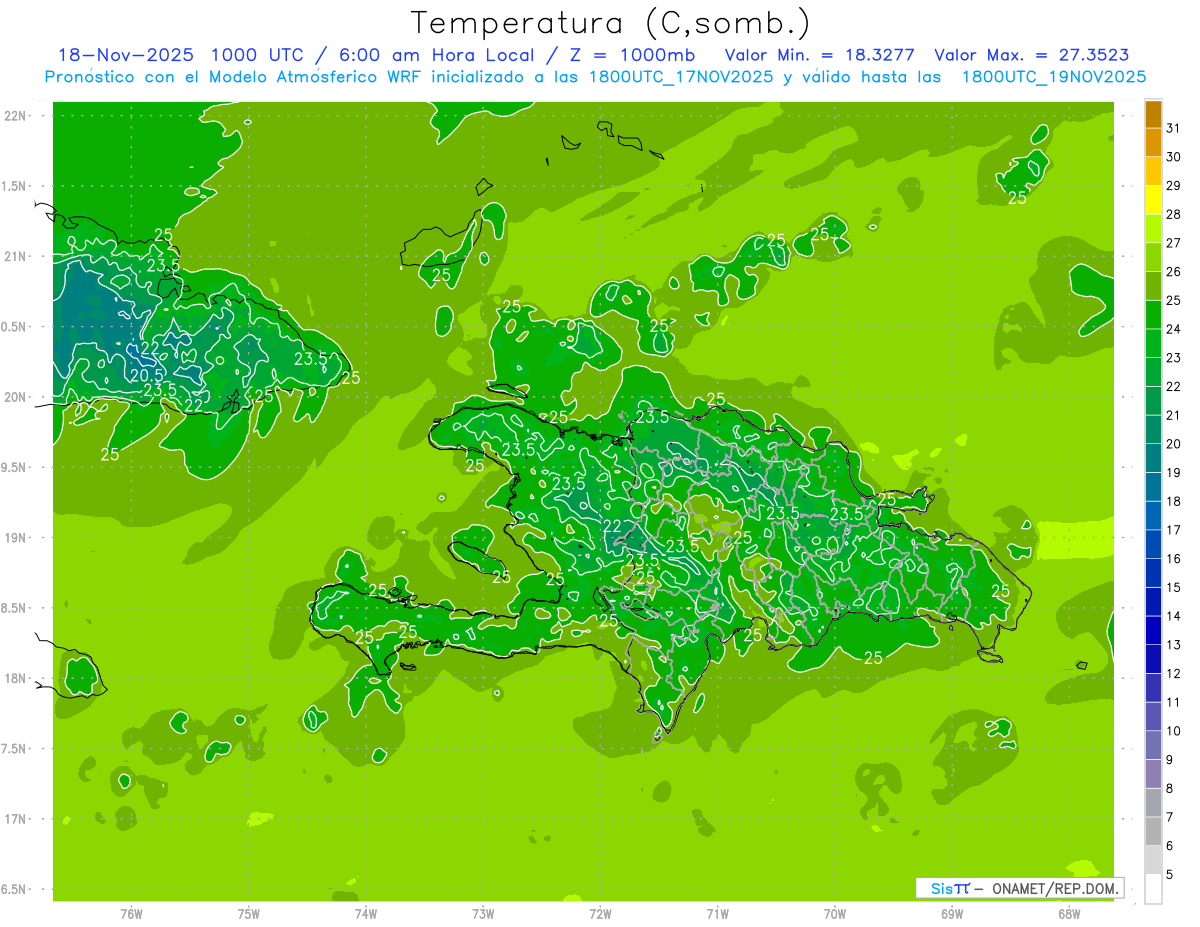The image size is (1200, 927).
Task: Click the "76W" longitude axis label
Action: click(x=131, y=913)
